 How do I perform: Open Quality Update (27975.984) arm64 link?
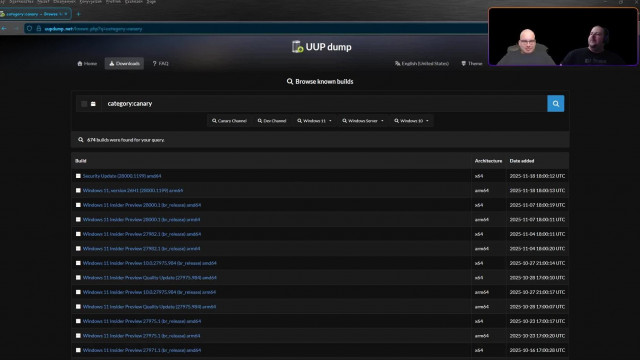(149, 307)
